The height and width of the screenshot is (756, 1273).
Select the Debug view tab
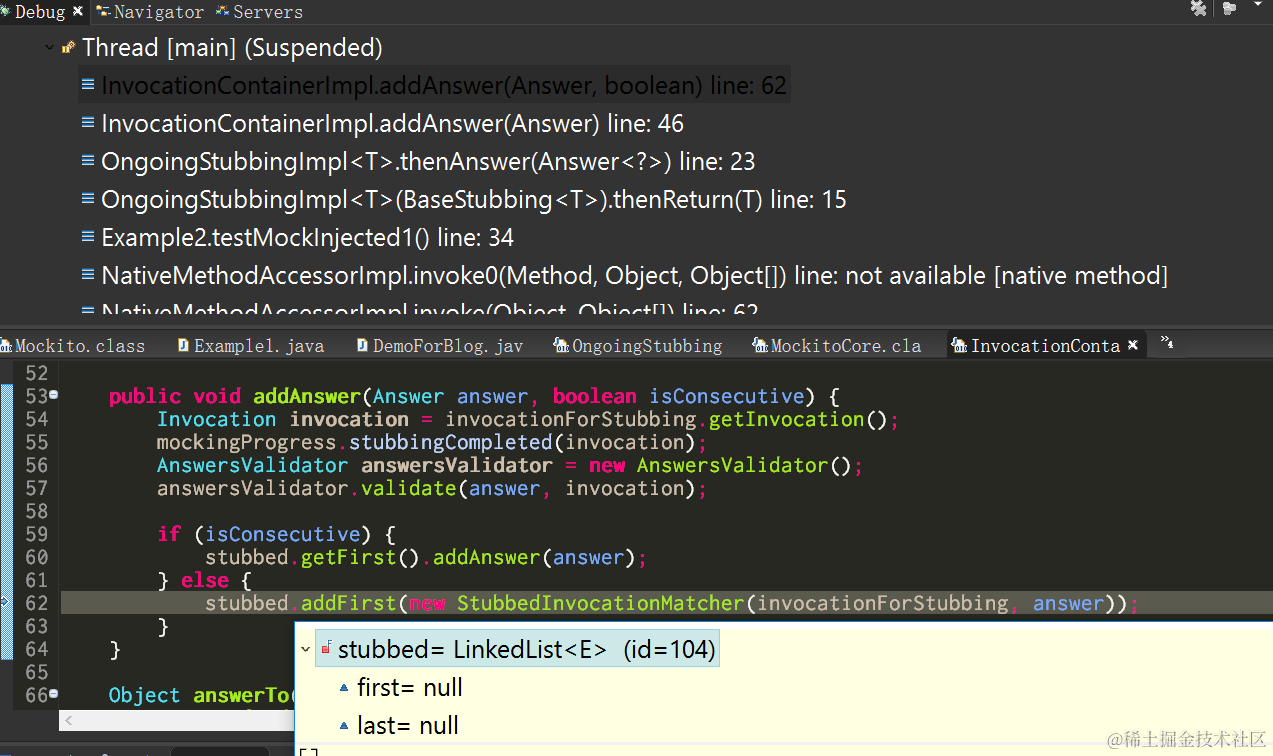point(39,12)
